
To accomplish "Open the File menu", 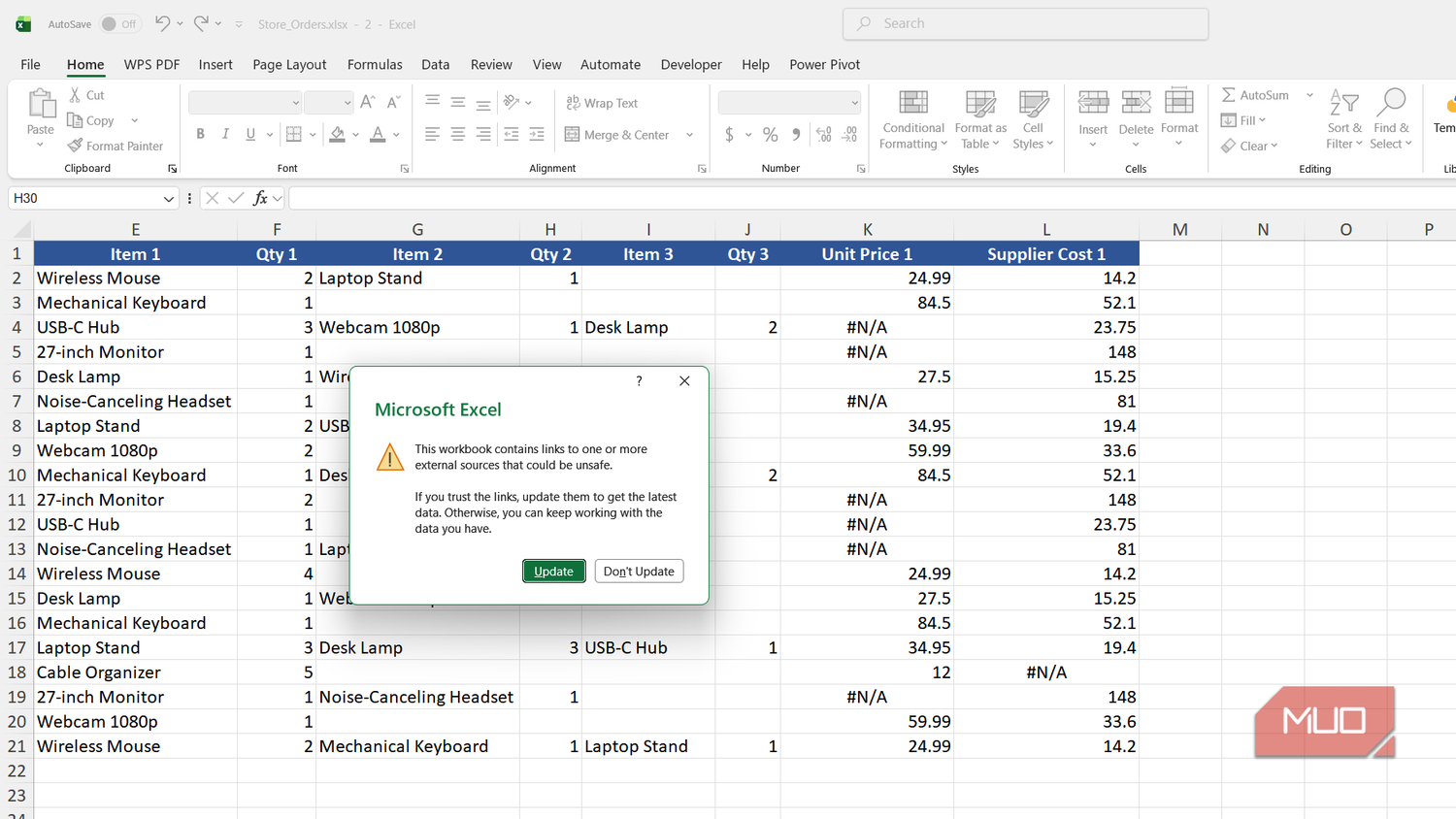I will coord(30,64).
